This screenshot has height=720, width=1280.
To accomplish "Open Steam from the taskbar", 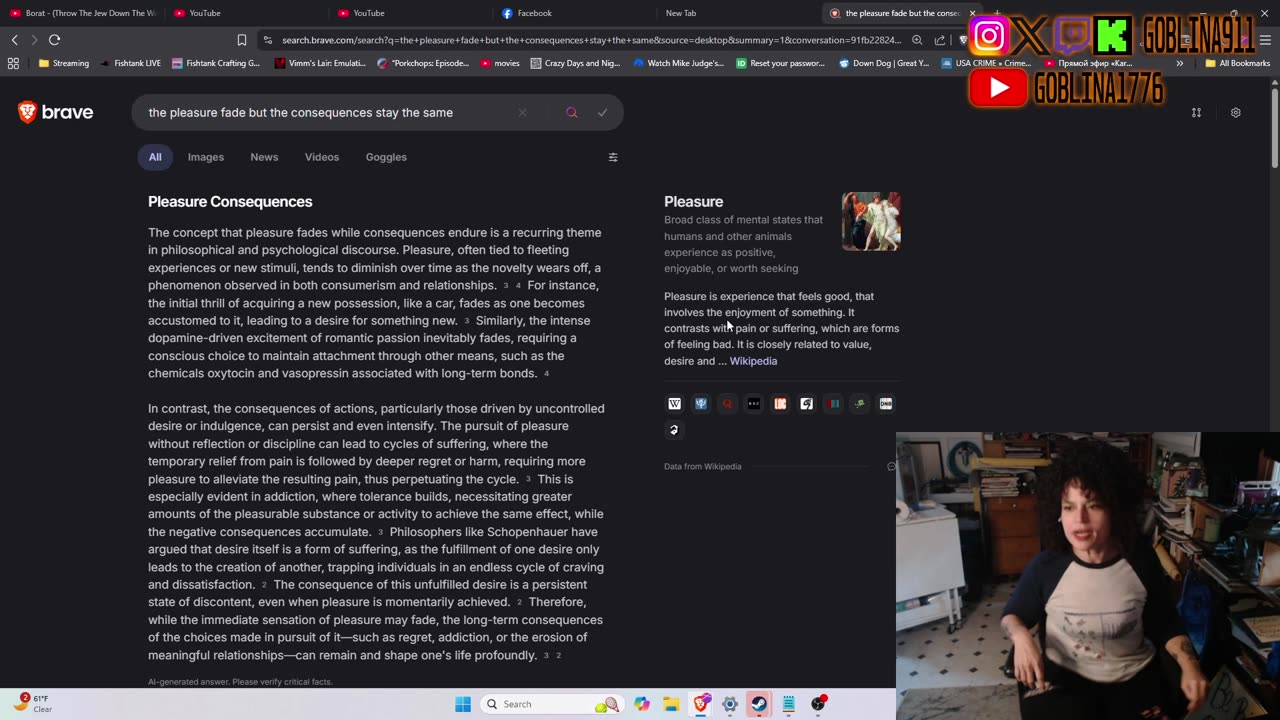I will [x=759, y=704].
